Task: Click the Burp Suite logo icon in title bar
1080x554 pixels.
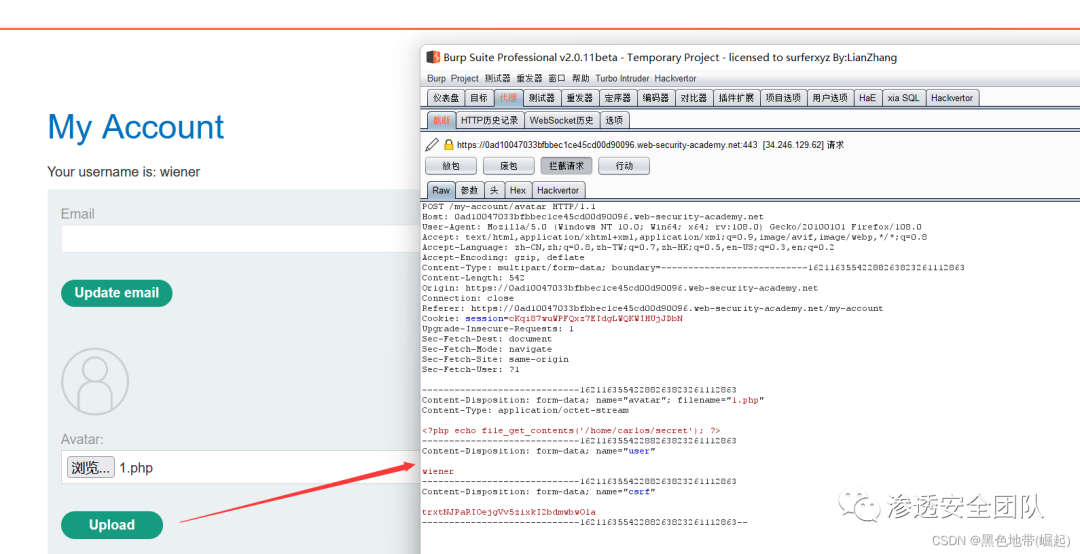Action: click(x=433, y=57)
